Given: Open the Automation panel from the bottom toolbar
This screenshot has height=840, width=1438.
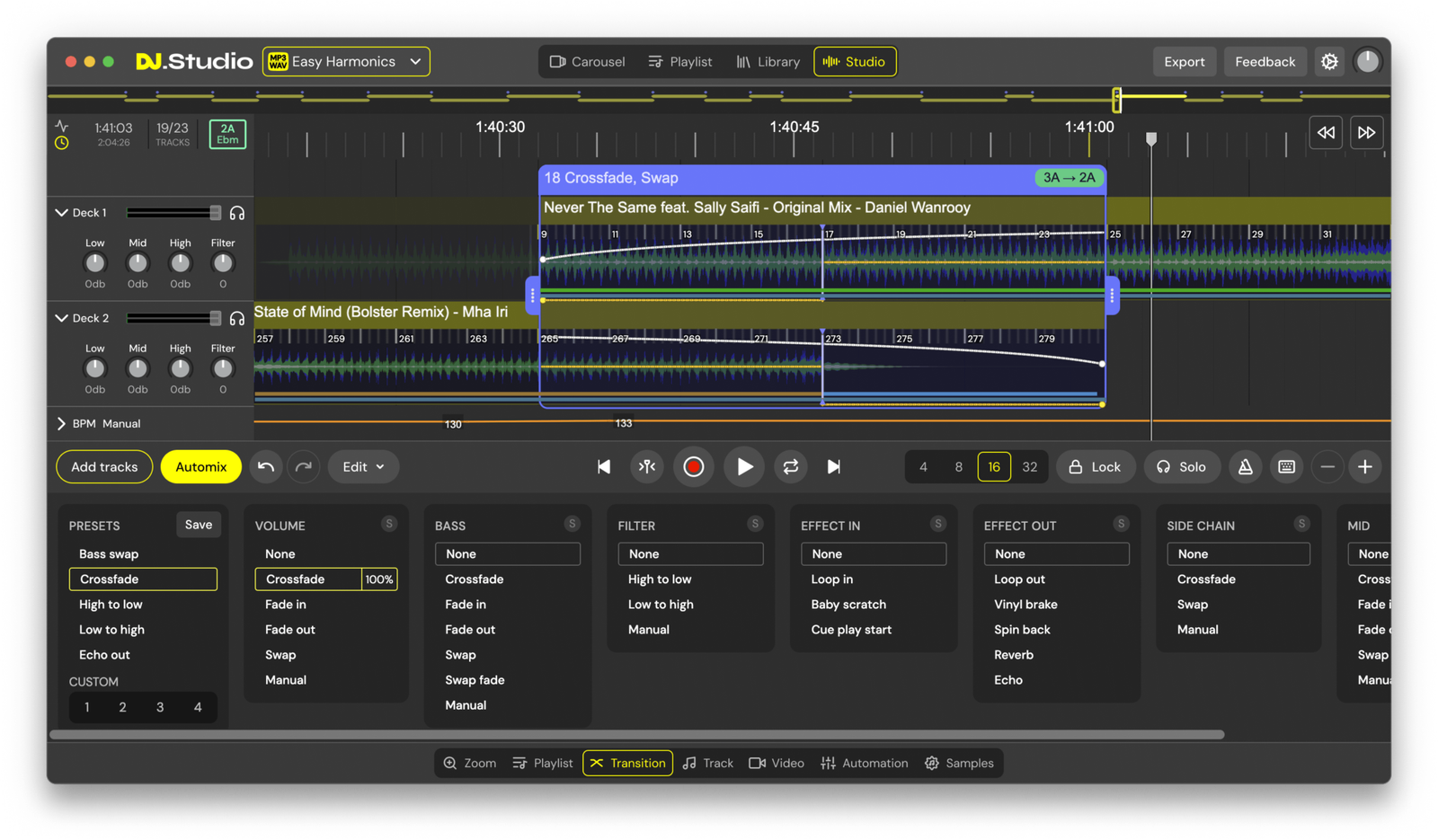Looking at the screenshot, I should pos(864,763).
